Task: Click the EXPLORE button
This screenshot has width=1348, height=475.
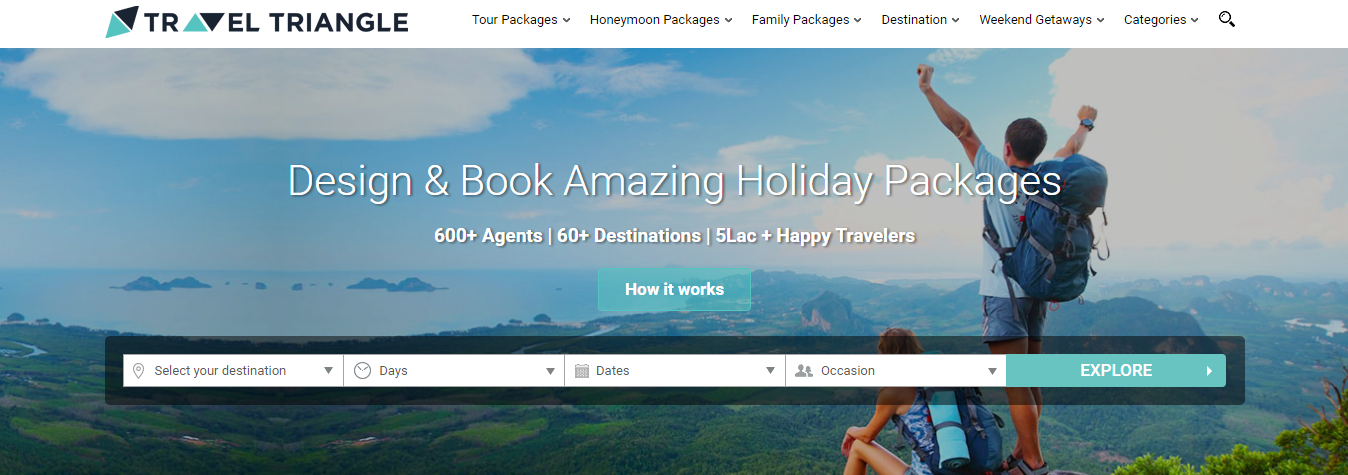Action: point(1116,371)
